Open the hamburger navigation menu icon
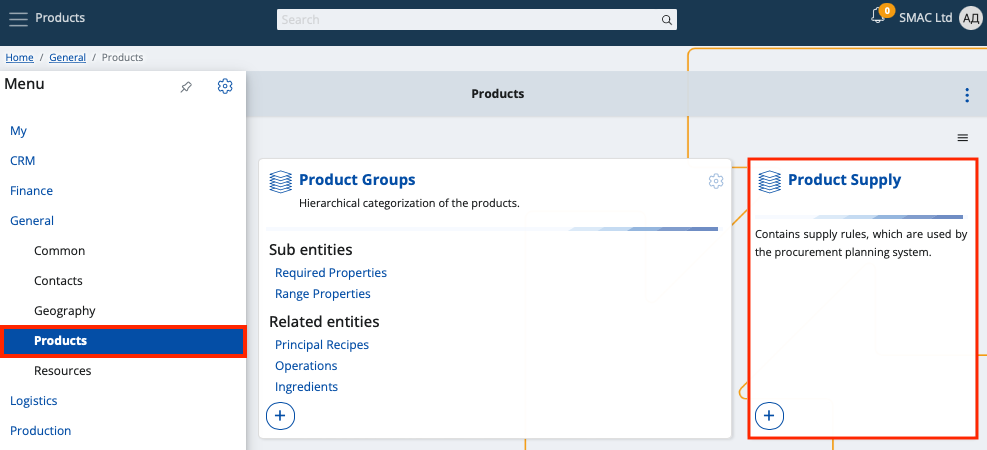987x450 pixels. pyautogui.click(x=18, y=18)
